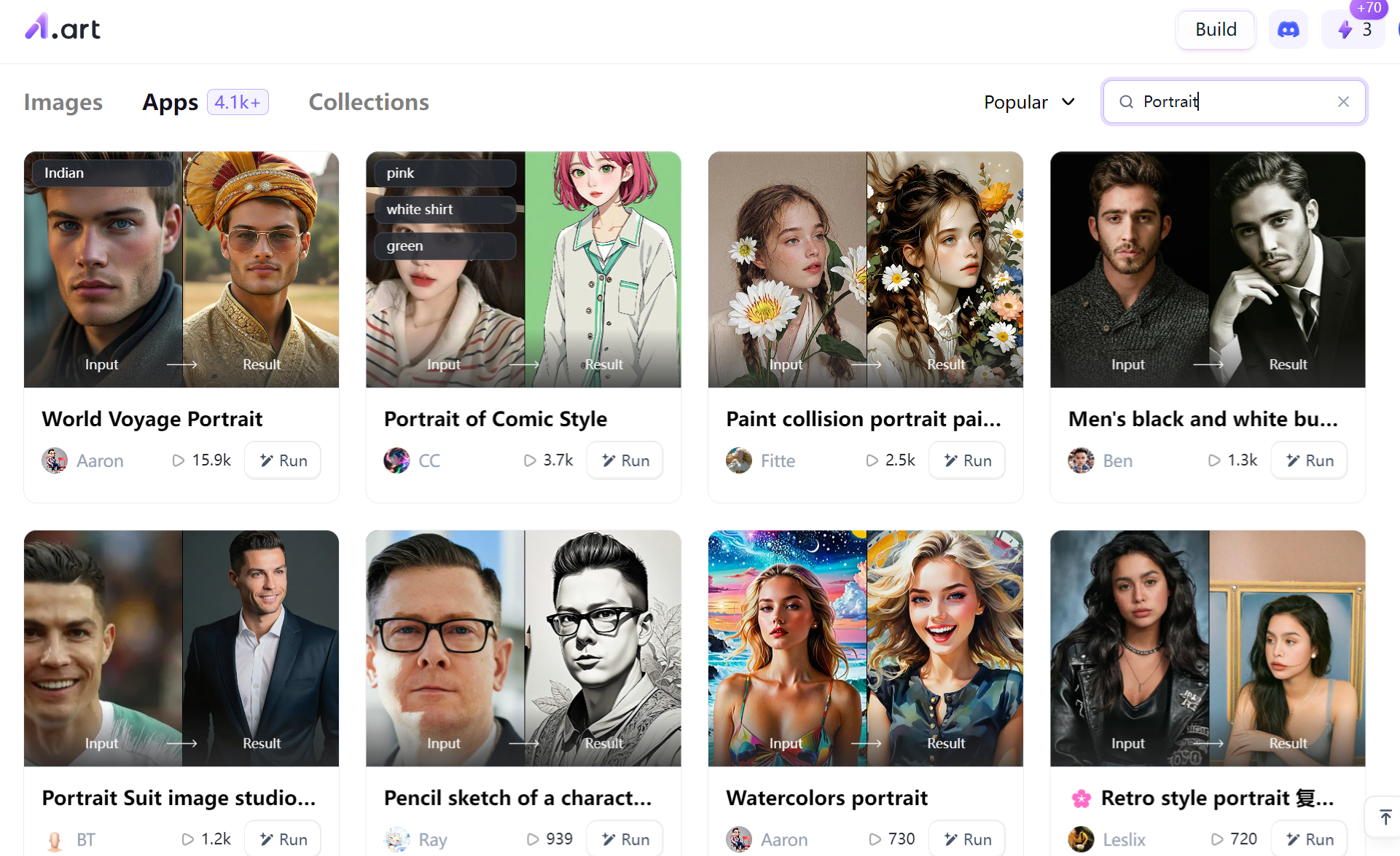Click the Watercolors portrait title
This screenshot has height=856, width=1400.
click(x=827, y=798)
